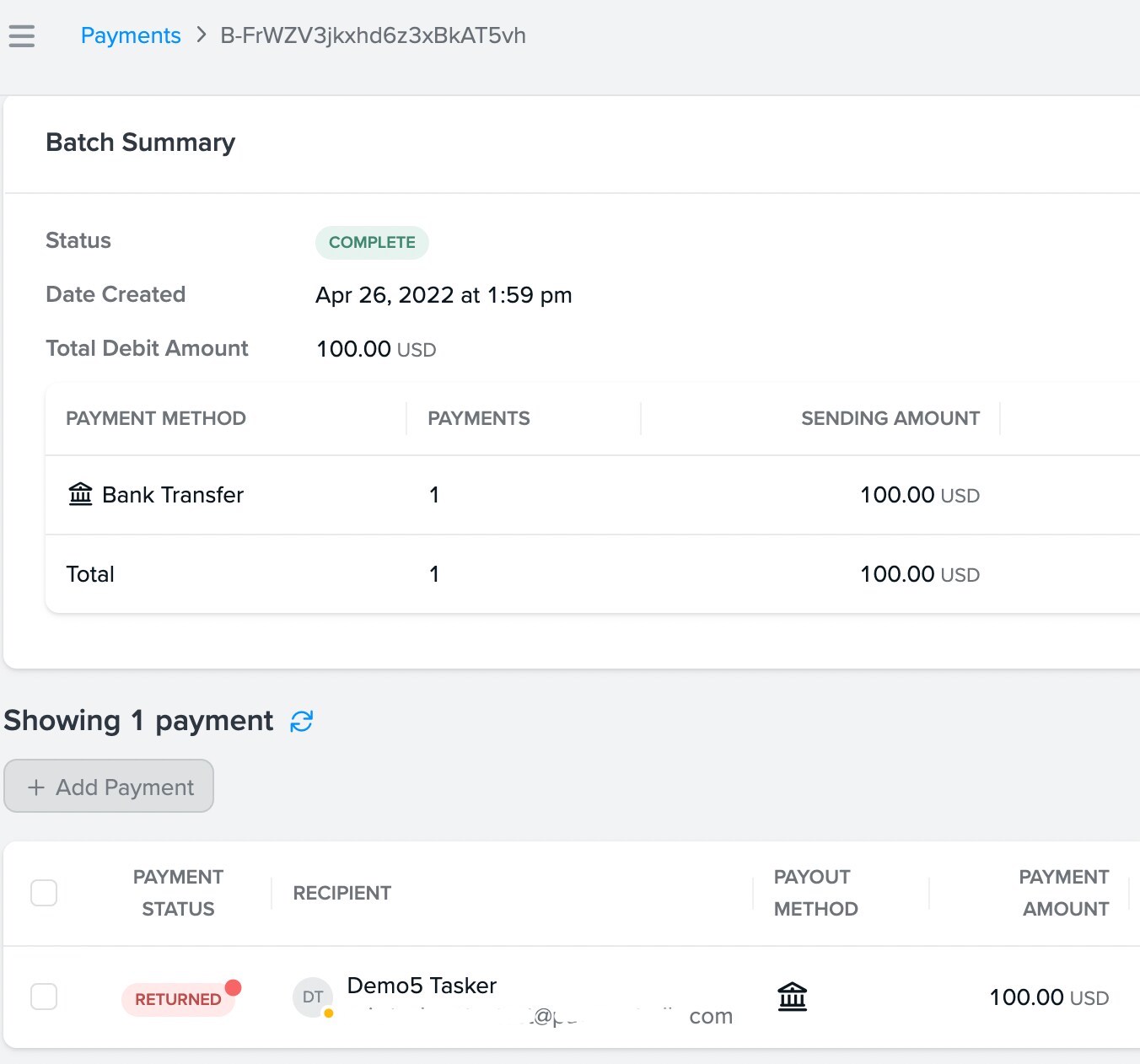This screenshot has height=1064, width=1140.
Task: Click the DT recipient avatar
Action: click(x=313, y=997)
